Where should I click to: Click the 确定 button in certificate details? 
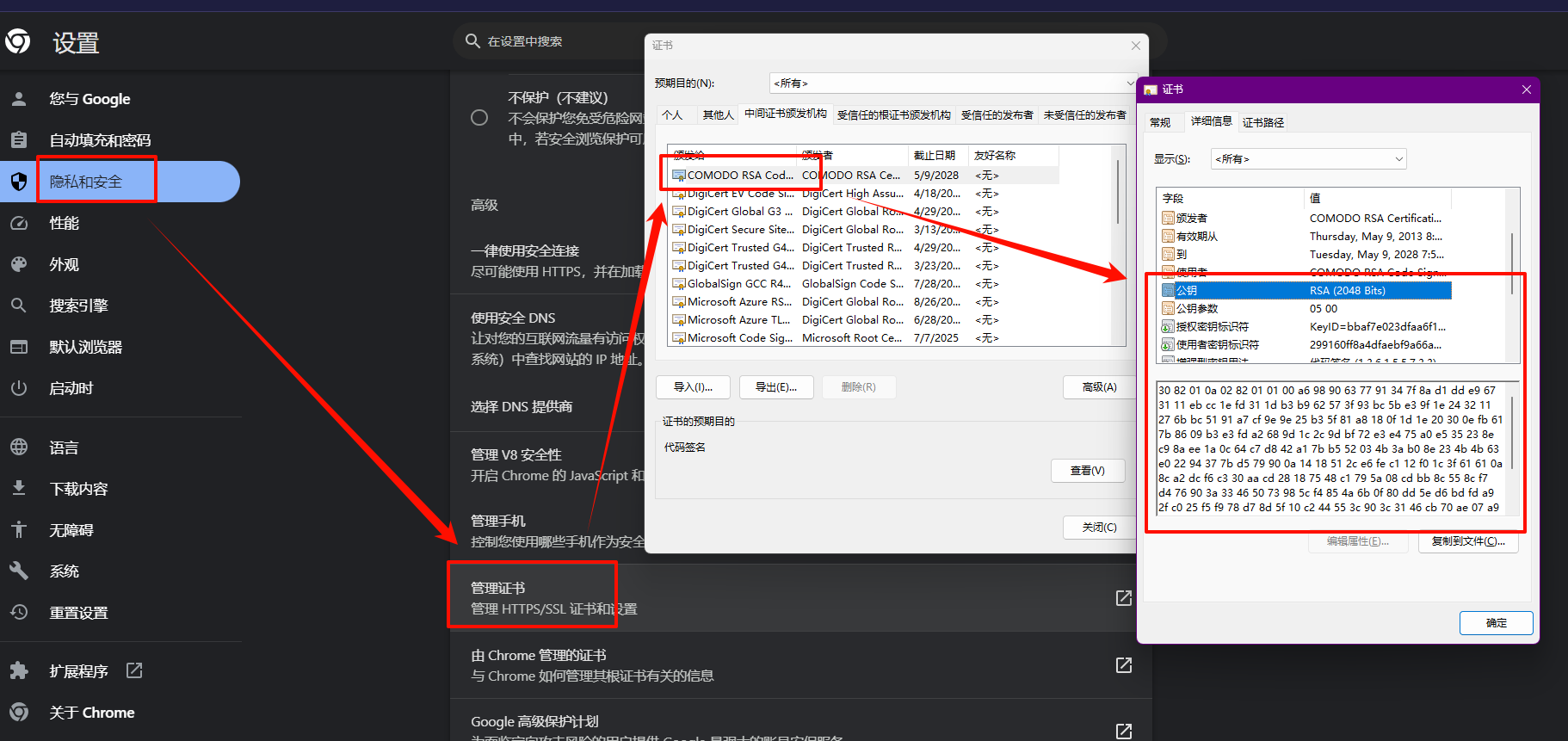[x=1496, y=623]
